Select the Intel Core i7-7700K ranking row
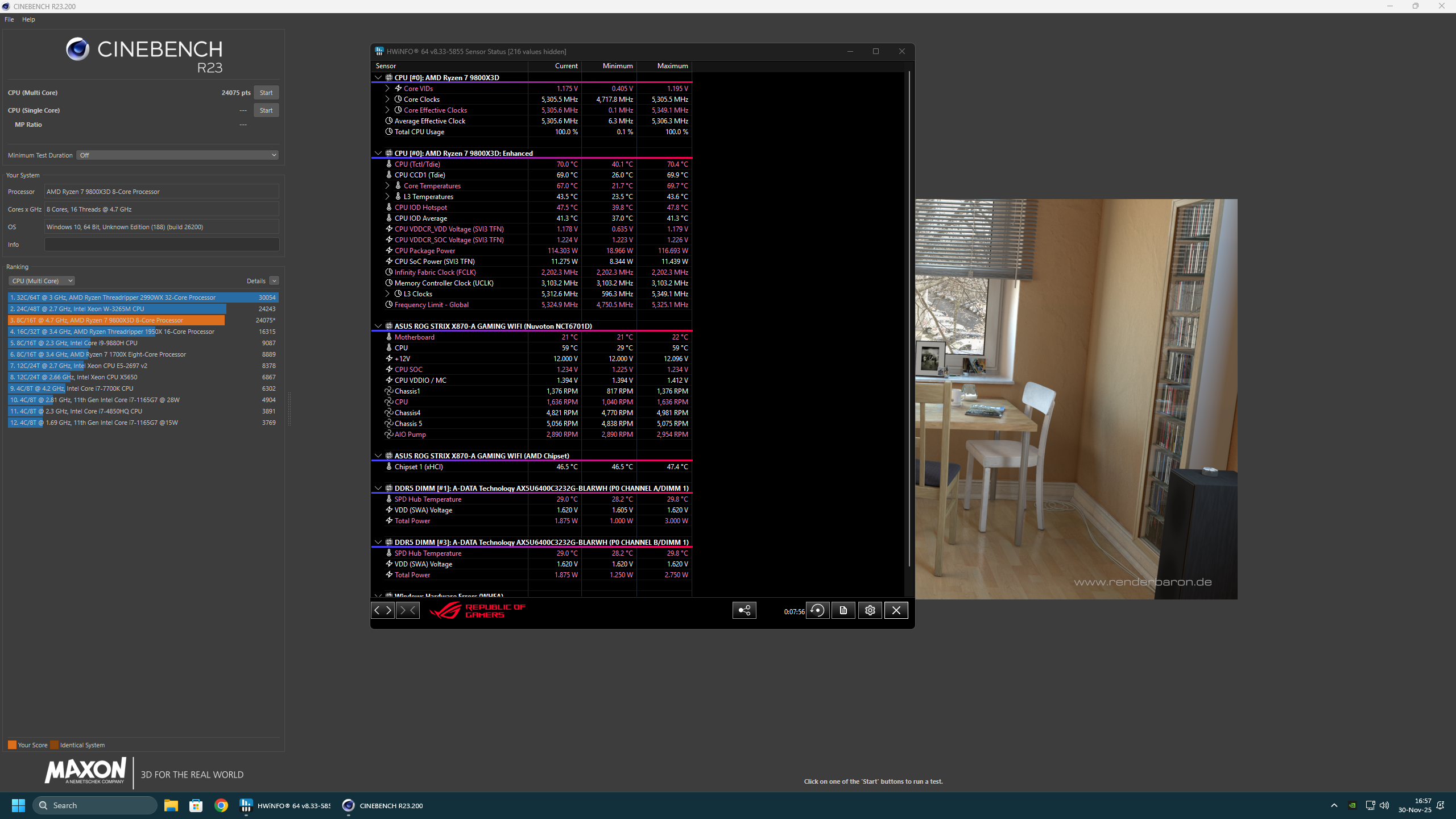 point(143,388)
